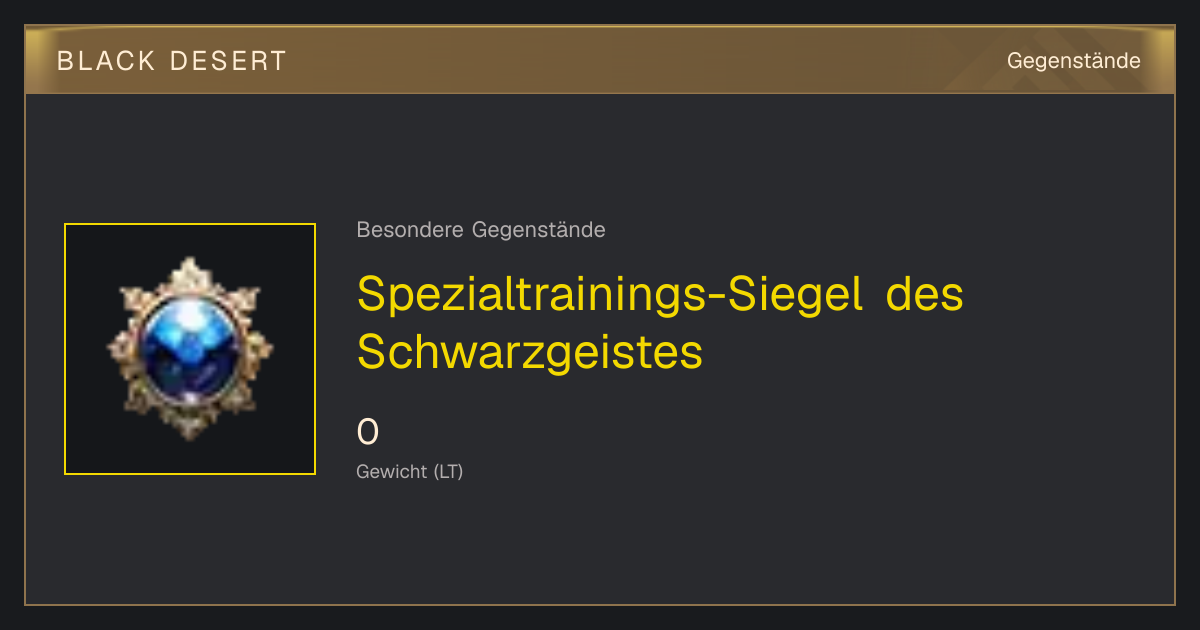This screenshot has height=630, width=1200.
Task: Click the Gewicht (LT) label
Action: 410,471
